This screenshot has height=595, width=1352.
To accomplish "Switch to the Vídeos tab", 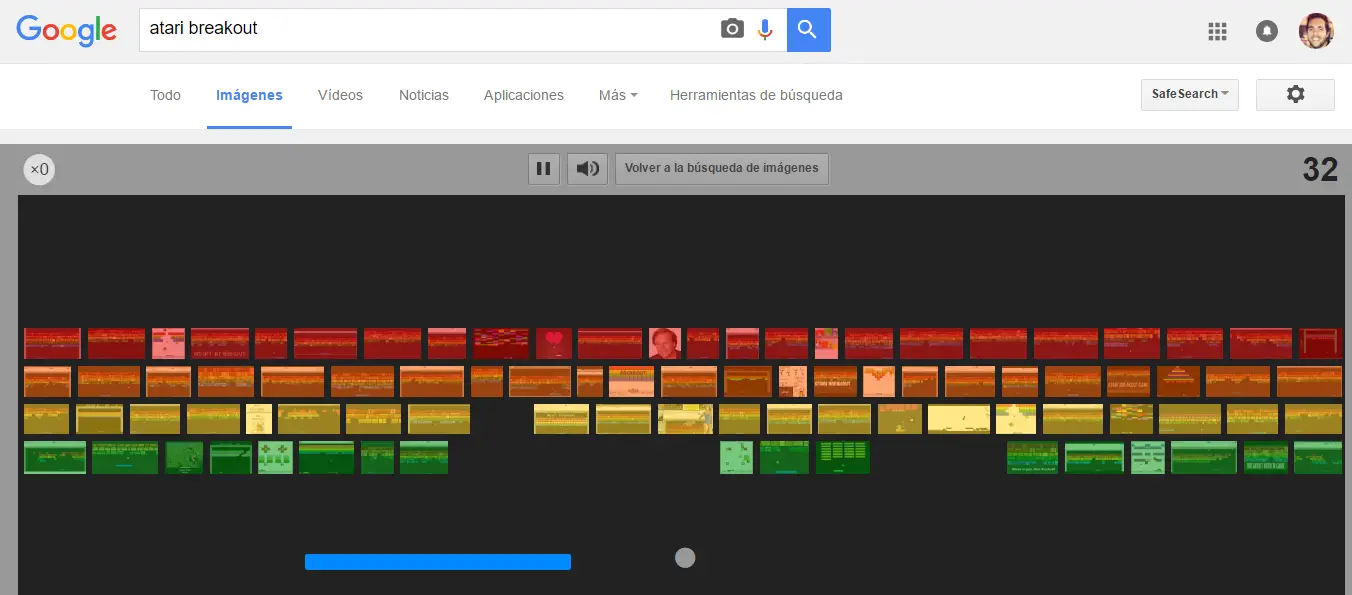I will pos(340,95).
